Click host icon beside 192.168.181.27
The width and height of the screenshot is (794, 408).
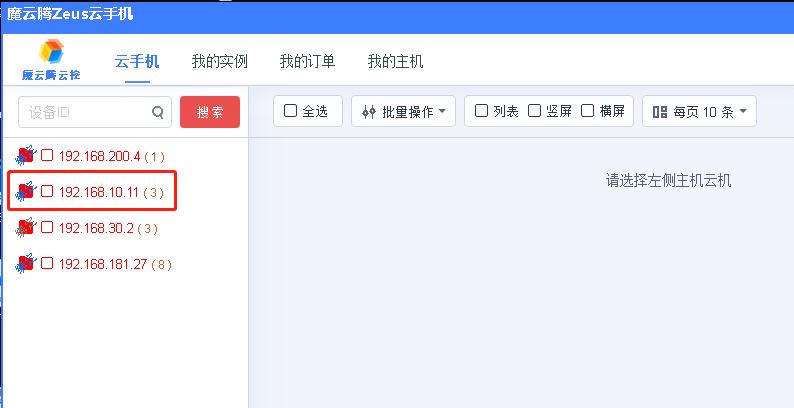point(26,264)
